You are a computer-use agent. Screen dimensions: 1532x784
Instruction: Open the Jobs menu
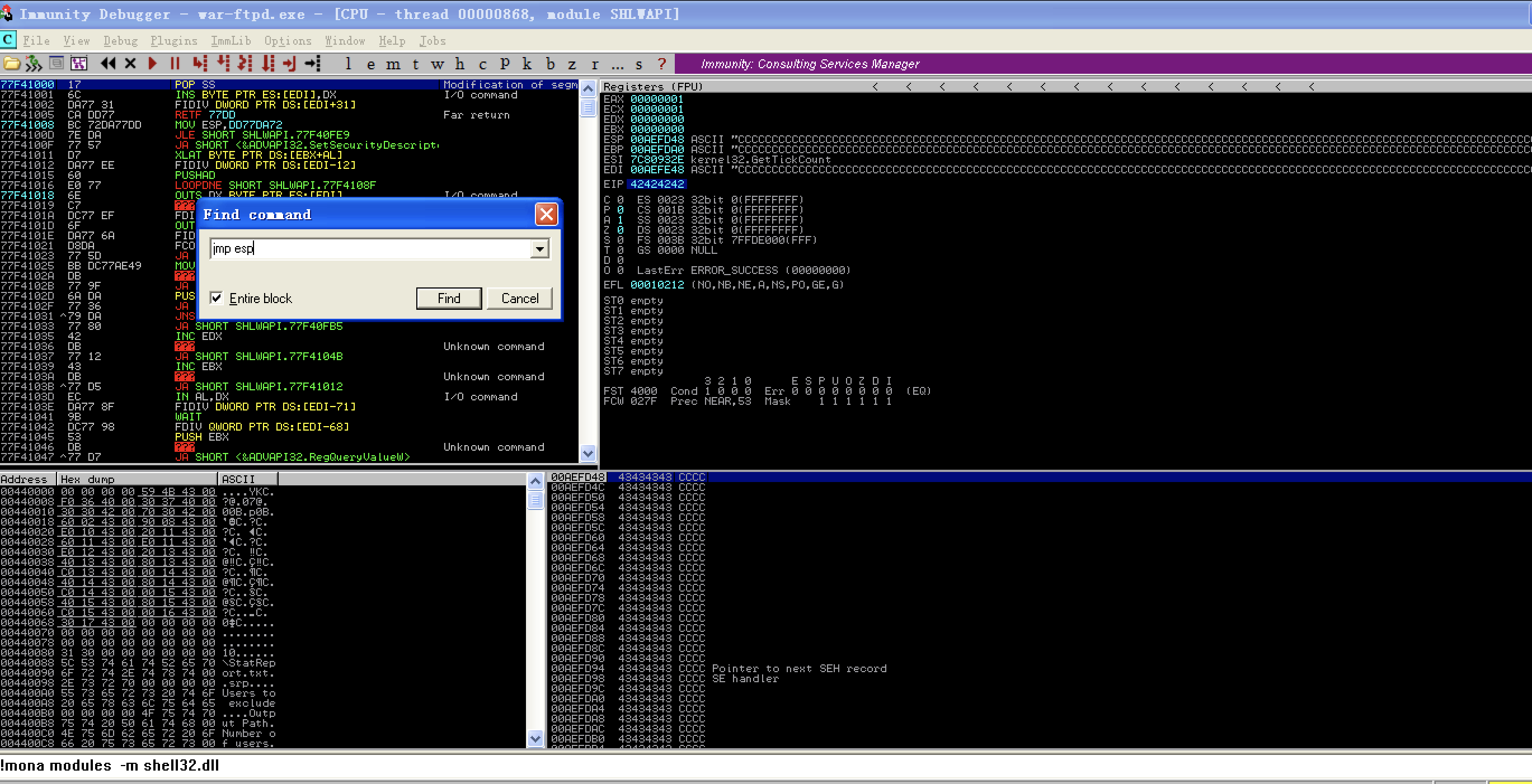433,40
